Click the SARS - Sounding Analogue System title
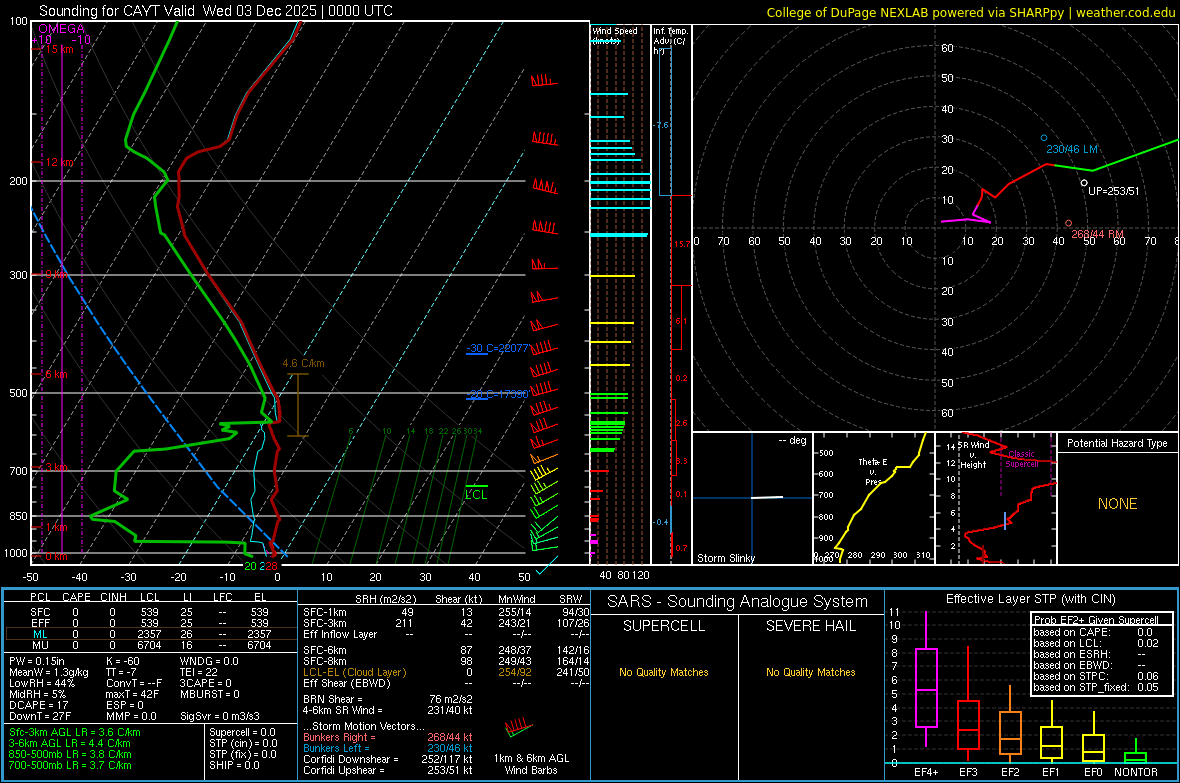1180x783 pixels. coord(737,602)
